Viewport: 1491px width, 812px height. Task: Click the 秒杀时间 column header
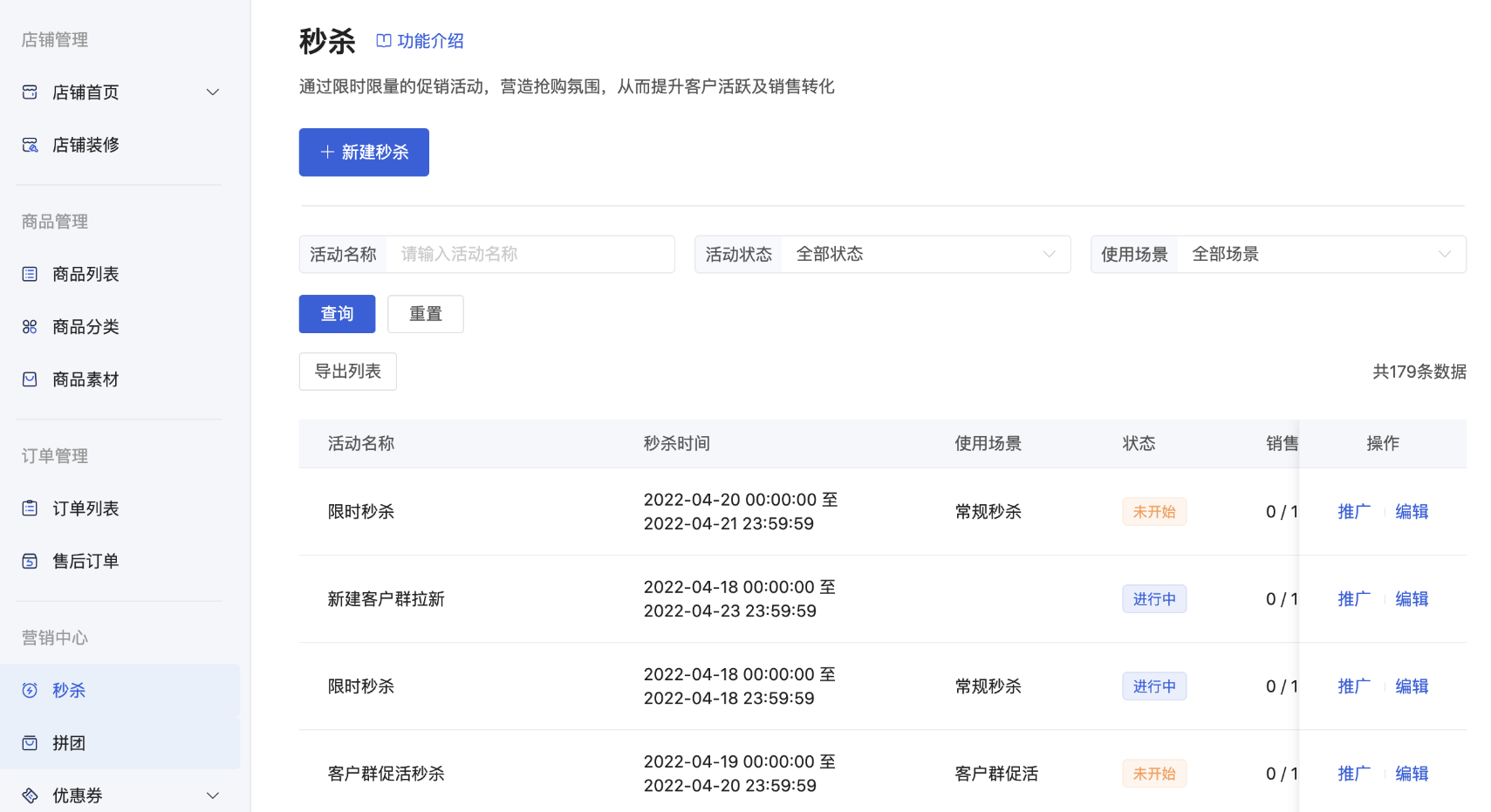point(677,444)
